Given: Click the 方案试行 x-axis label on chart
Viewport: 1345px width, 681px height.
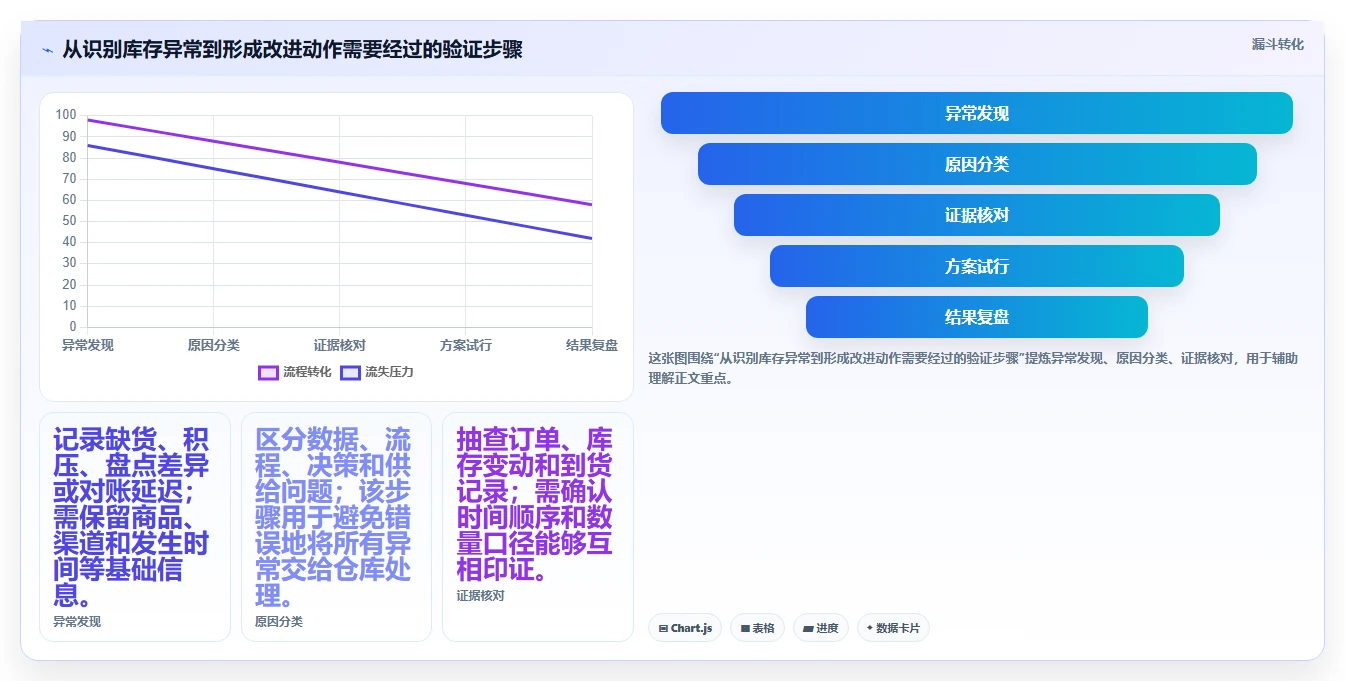Looking at the screenshot, I should click(x=466, y=345).
